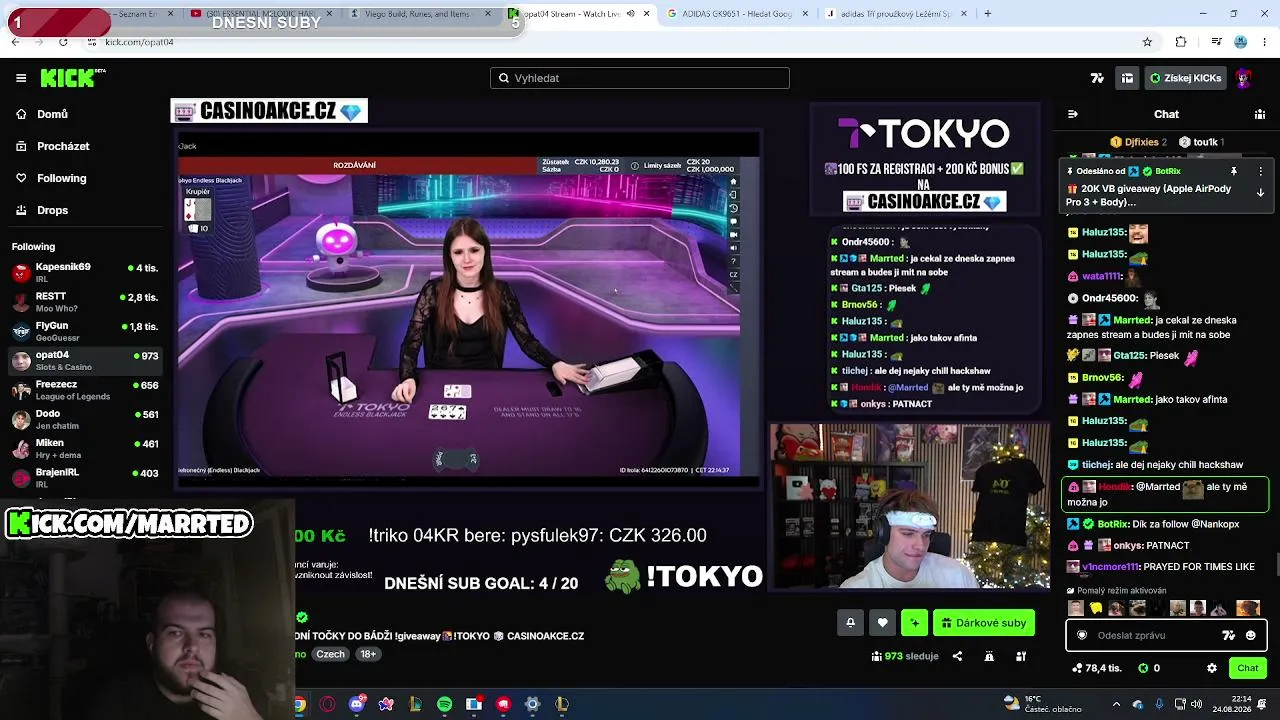
Task: Open the browser three-dot menu
Action: (1264, 42)
